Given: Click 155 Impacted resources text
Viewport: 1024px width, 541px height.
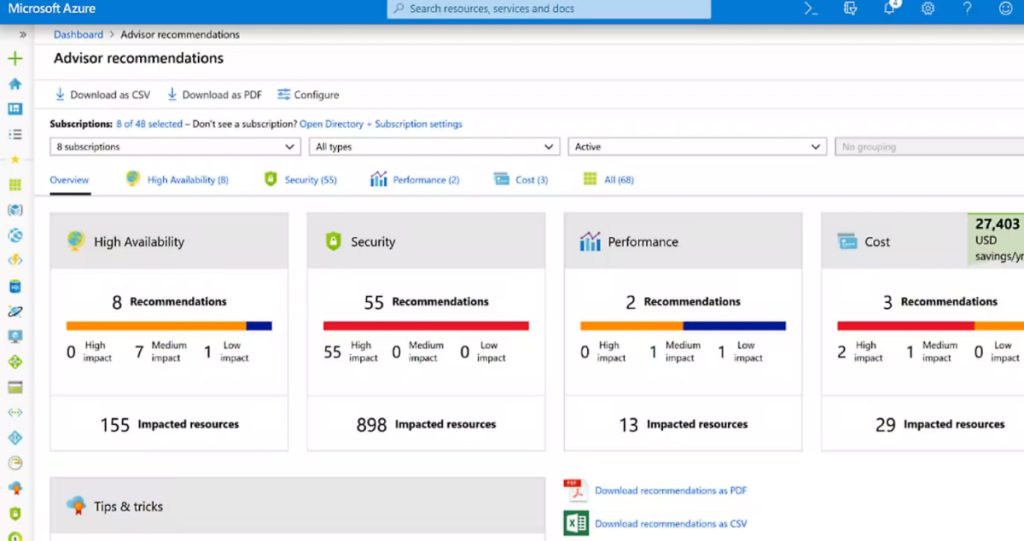Looking at the screenshot, I should [169, 425].
